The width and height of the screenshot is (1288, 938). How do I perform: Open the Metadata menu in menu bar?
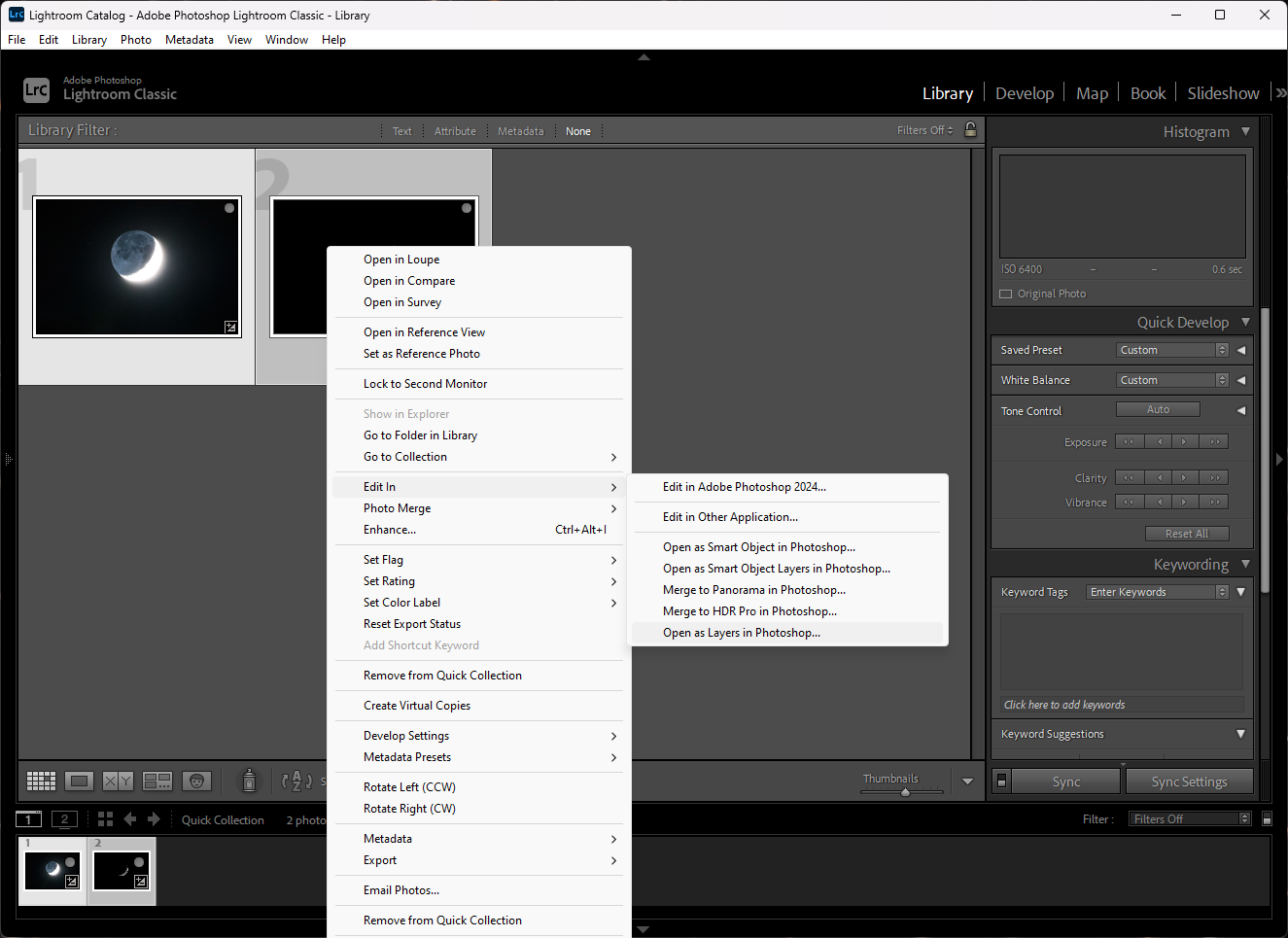coord(190,40)
